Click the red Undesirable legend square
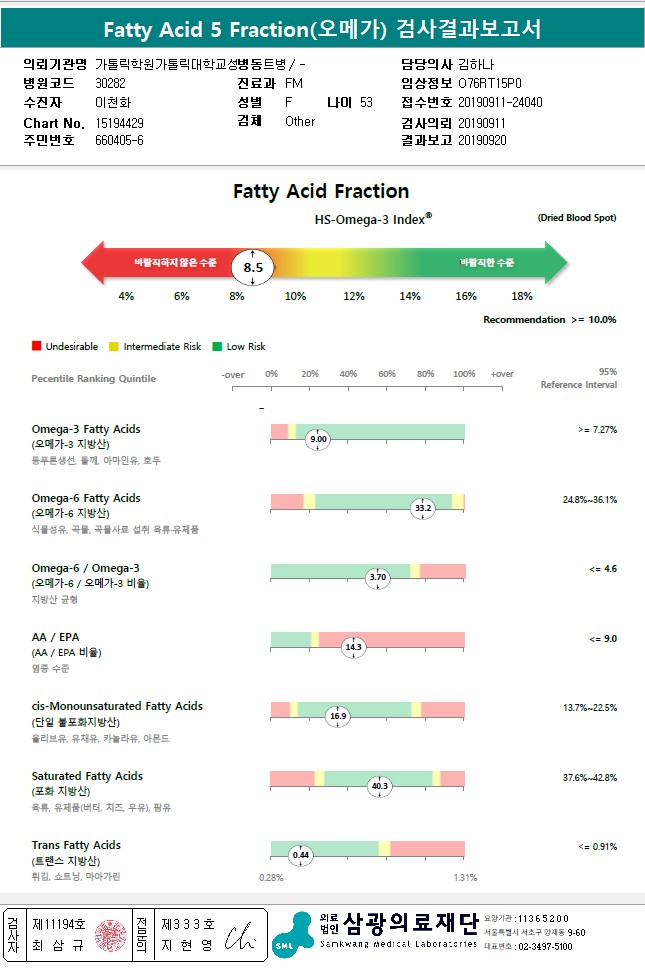Image resolution: width=645 pixels, height=973 pixels. (36, 346)
